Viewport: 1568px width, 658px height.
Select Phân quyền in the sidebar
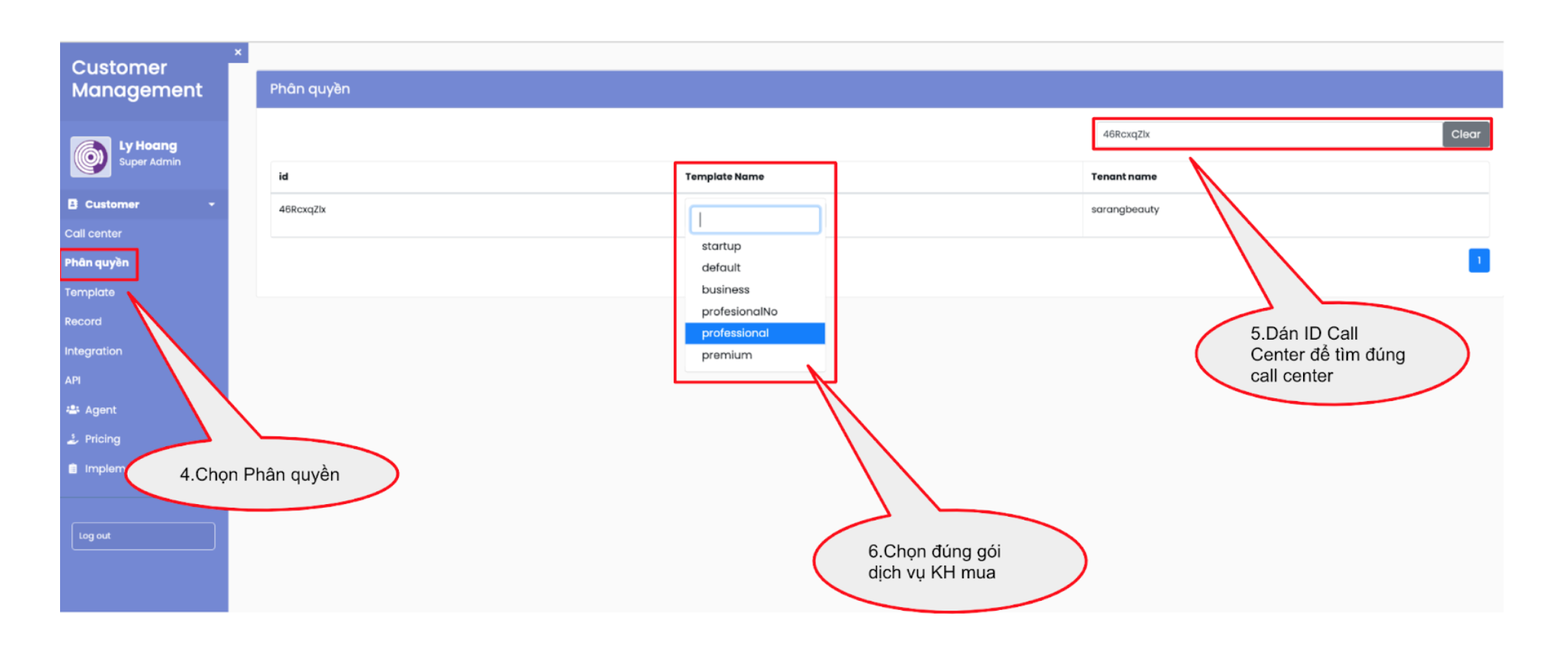[97, 263]
